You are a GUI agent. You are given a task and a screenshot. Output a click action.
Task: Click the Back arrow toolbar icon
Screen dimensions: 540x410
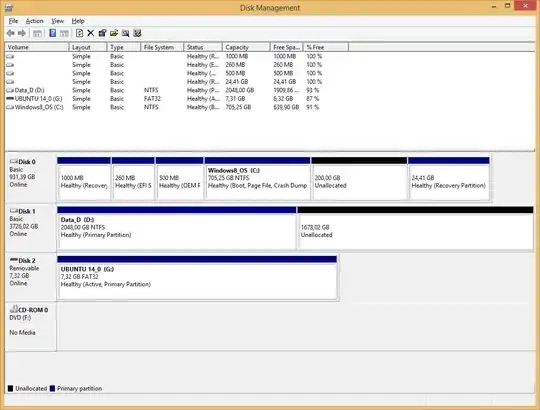click(10, 33)
